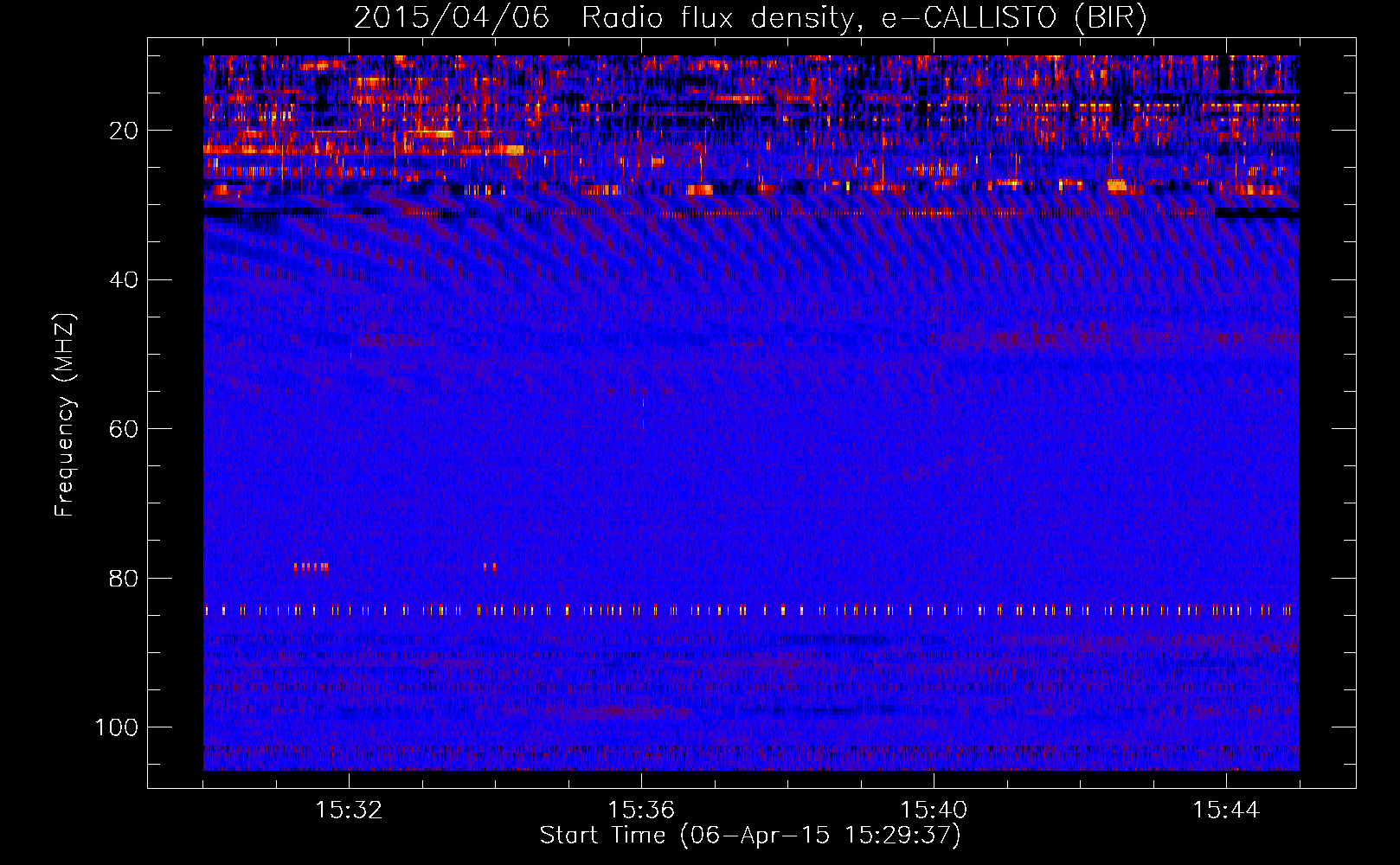
Task: Click the "Frequency (MHZ)" y-axis label
Action: (x=65, y=414)
